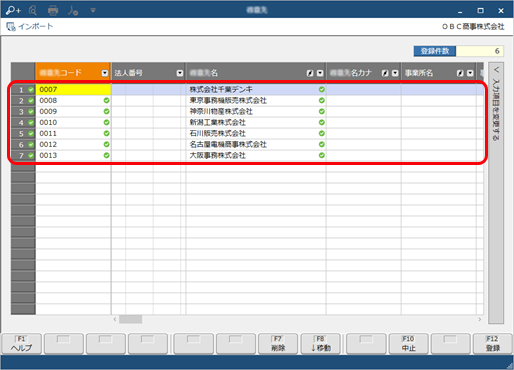Click the pencil icon in 名 column header
Image resolution: width=514 pixels, height=370 pixels.
[x=310, y=73]
